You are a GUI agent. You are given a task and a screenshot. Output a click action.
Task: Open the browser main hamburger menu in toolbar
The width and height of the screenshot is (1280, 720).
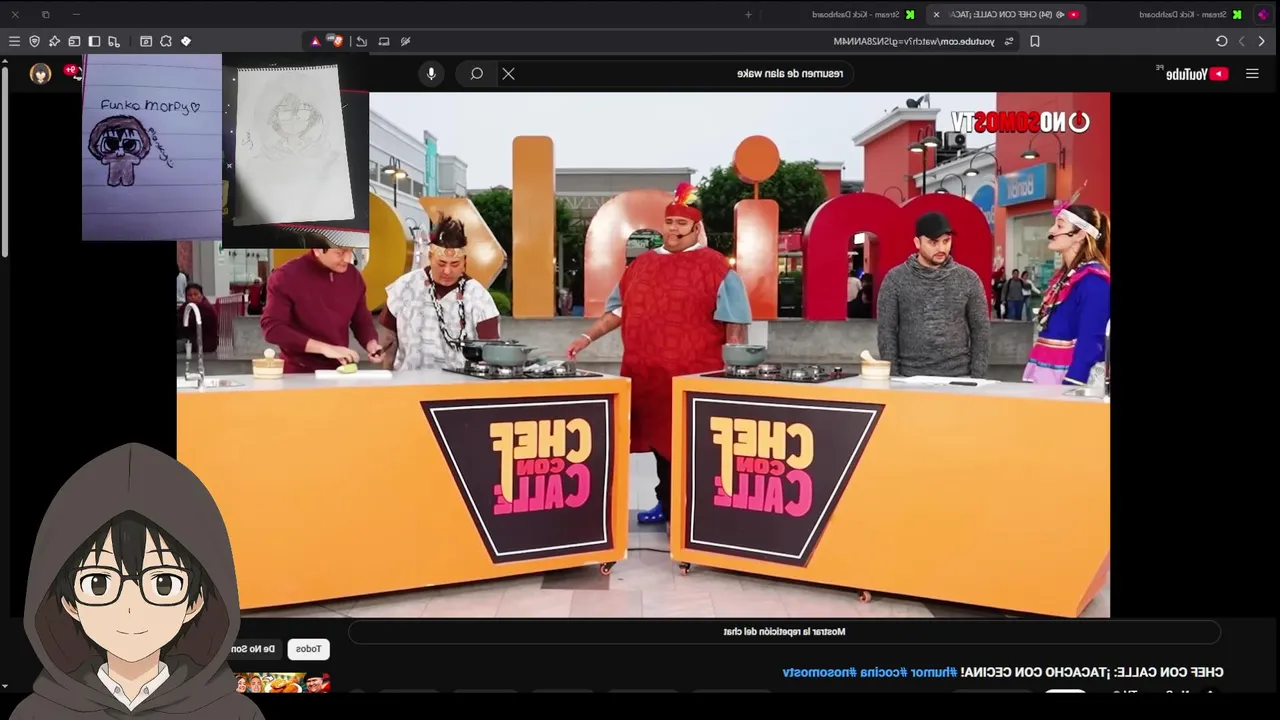14,41
